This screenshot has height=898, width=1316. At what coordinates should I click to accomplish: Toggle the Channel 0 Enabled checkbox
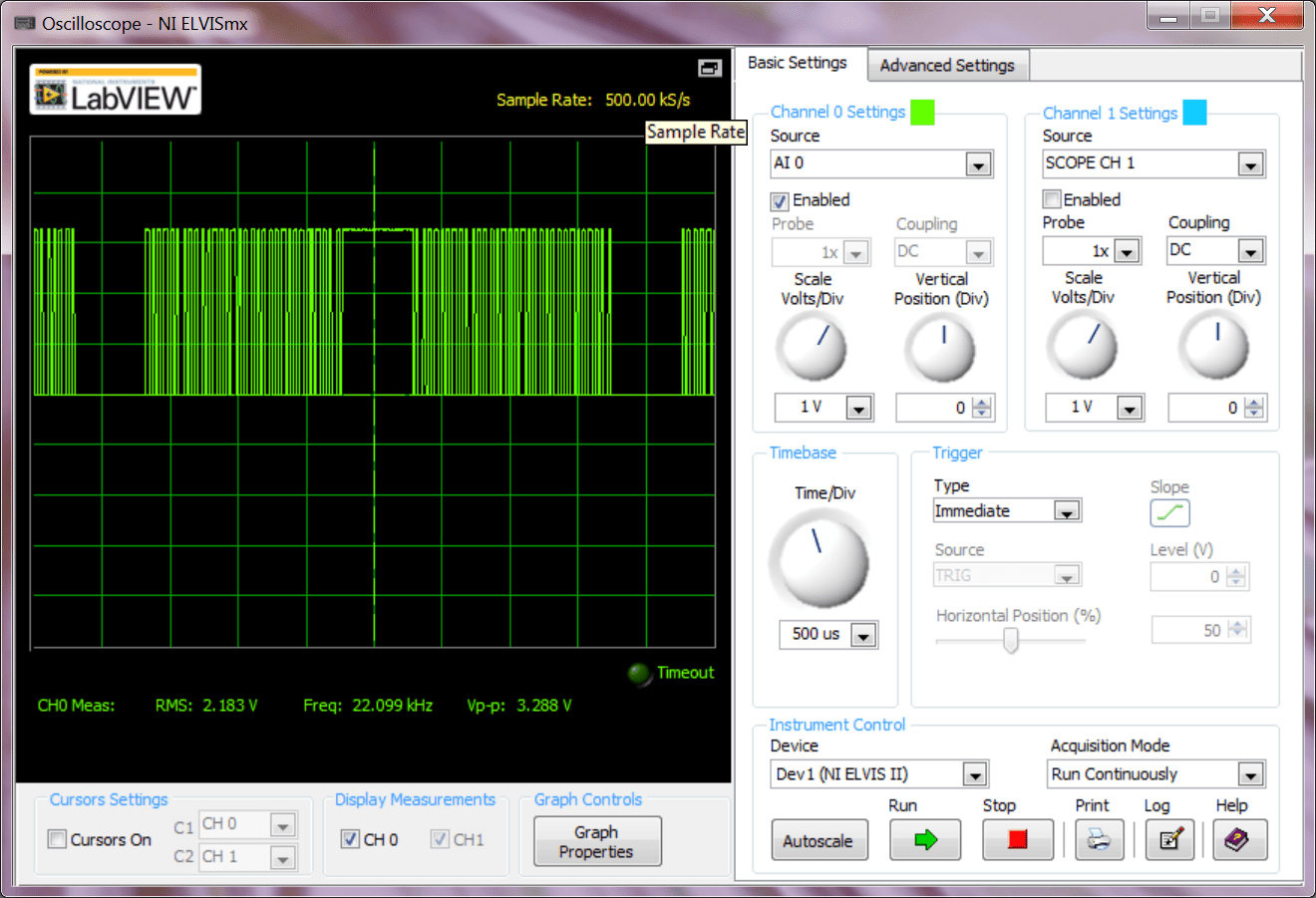780,201
